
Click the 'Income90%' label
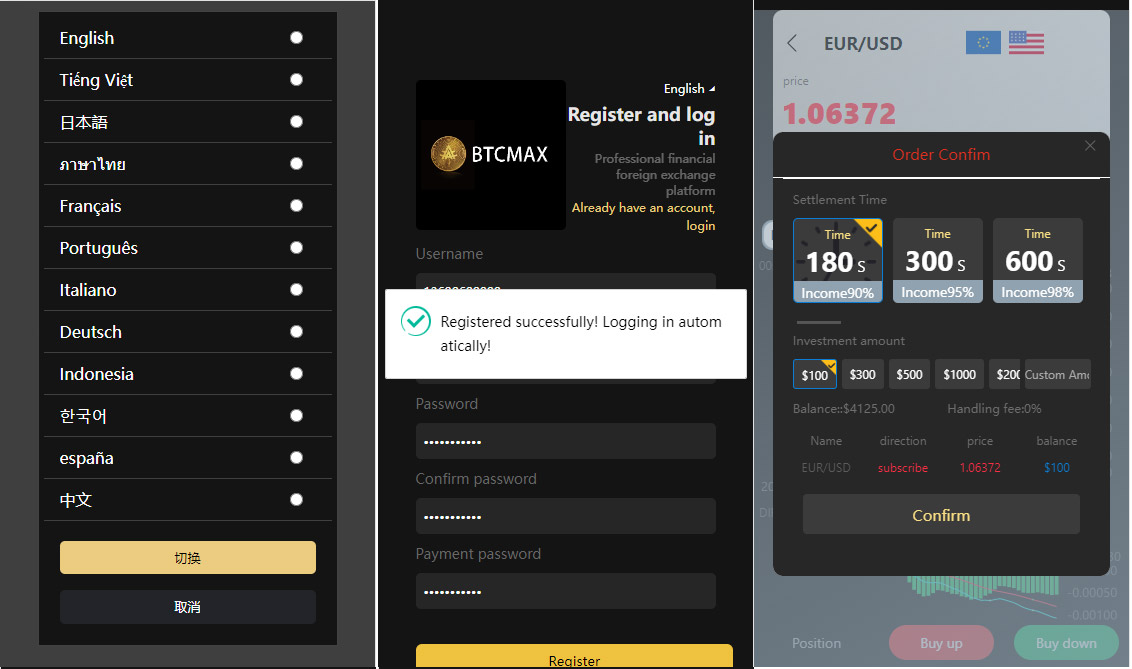coord(837,293)
